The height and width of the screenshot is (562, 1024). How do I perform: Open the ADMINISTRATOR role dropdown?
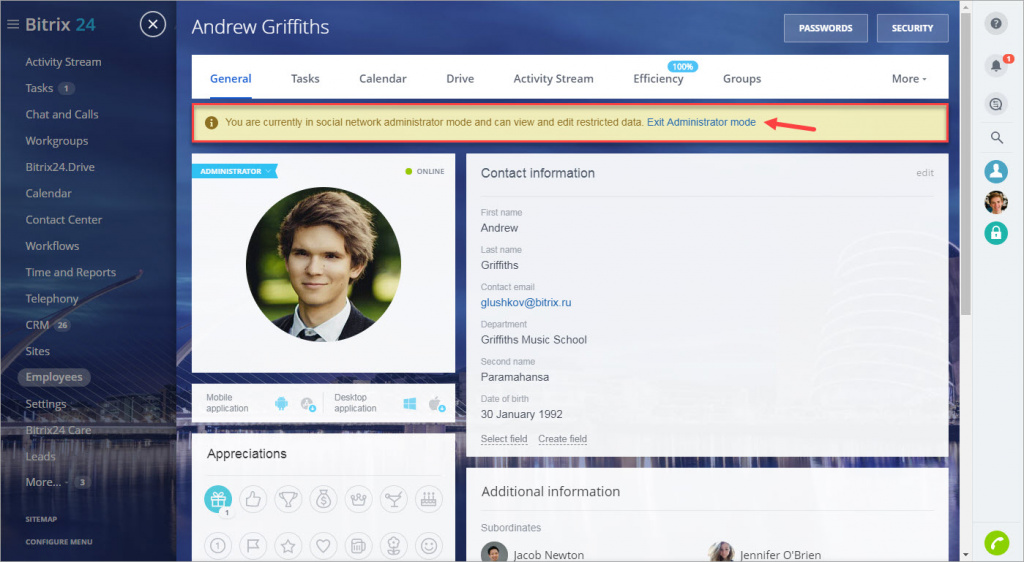click(x=234, y=171)
